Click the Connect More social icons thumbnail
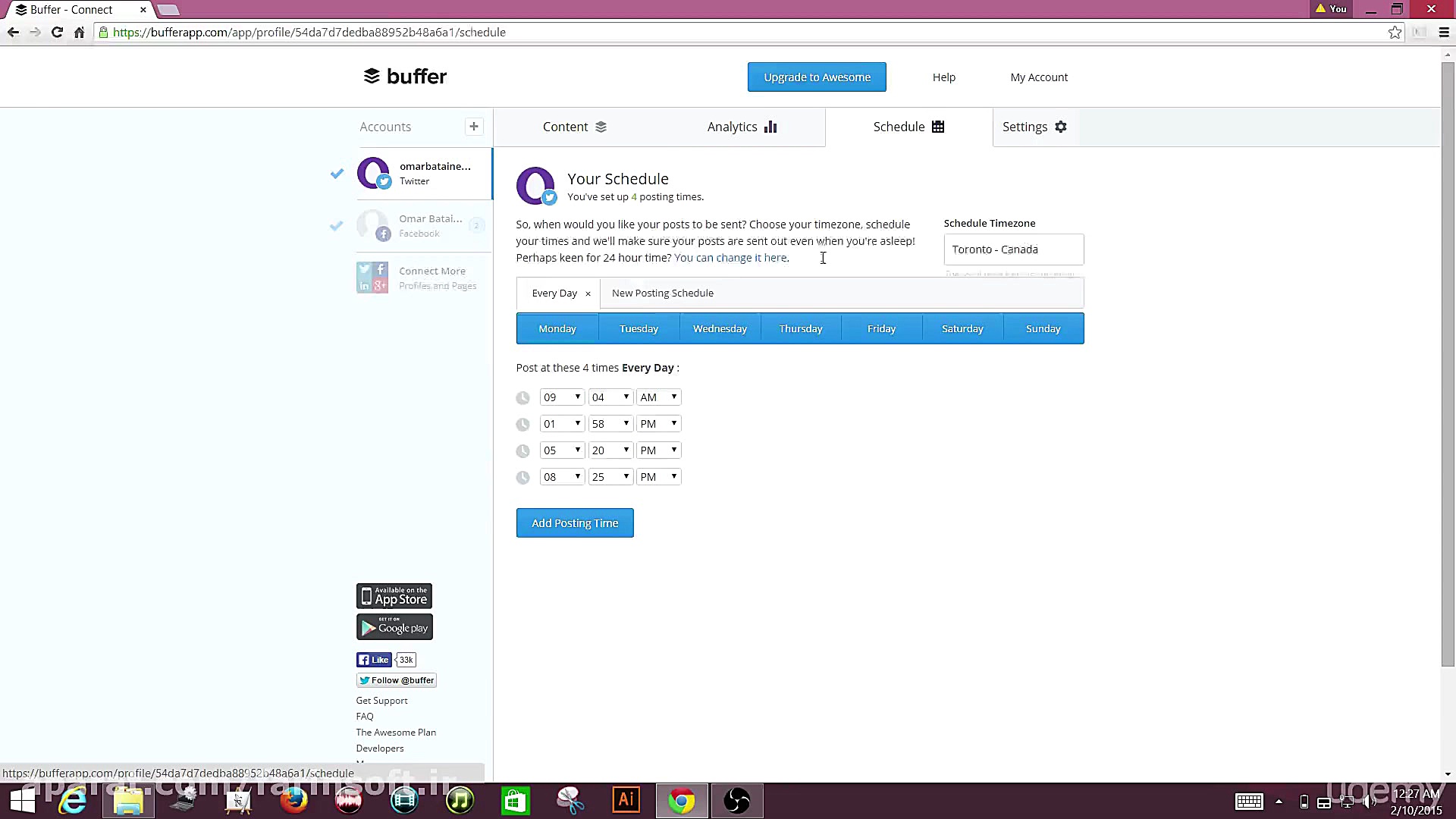Screen dimensions: 1456x819 tap(372, 278)
